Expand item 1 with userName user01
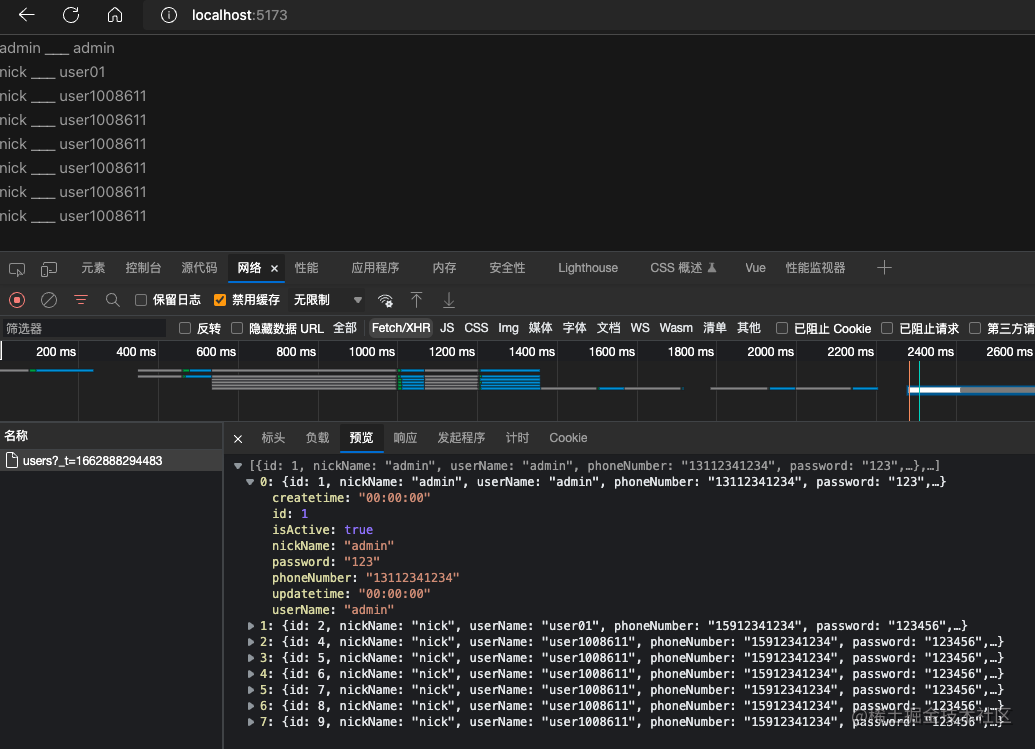The width and height of the screenshot is (1035, 749). [x=251, y=626]
